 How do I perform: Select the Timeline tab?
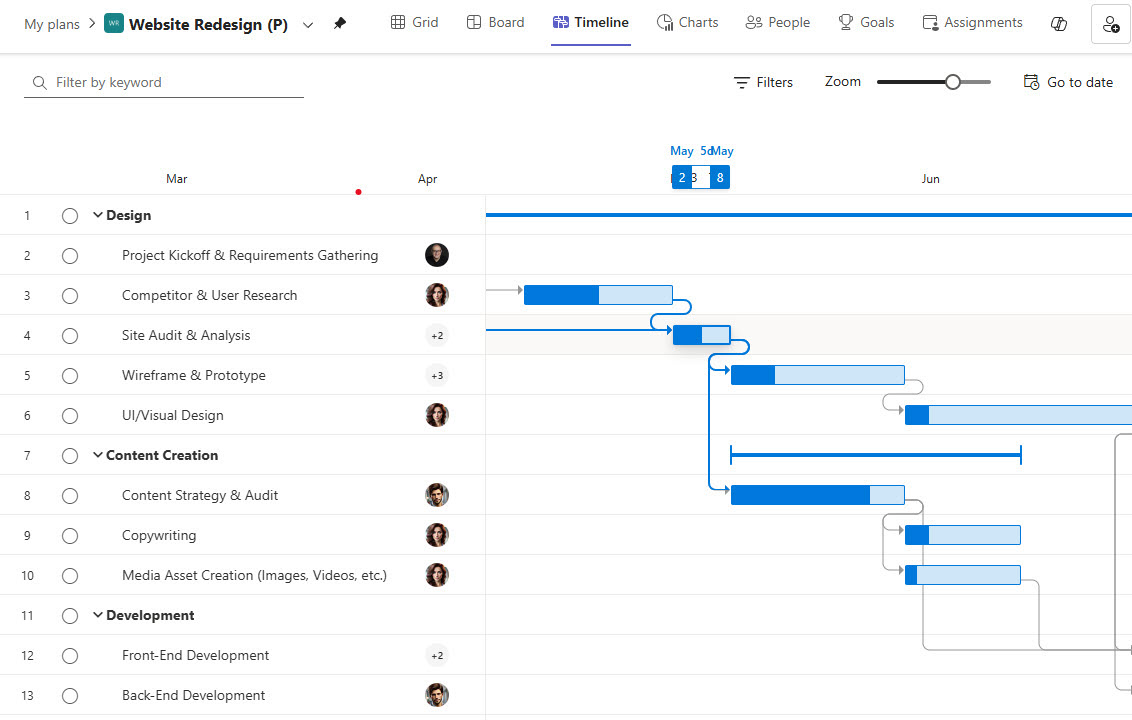[591, 22]
